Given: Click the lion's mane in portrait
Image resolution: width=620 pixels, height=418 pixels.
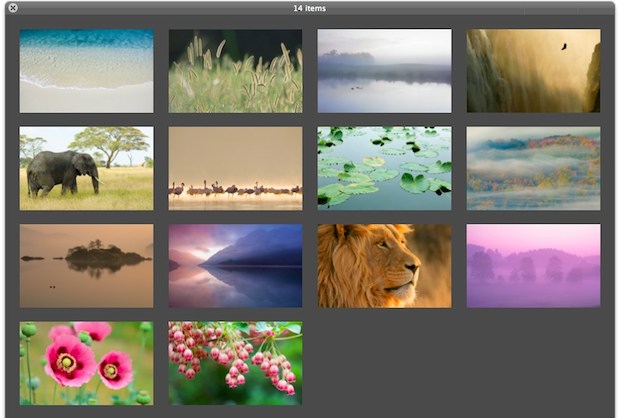Looking at the screenshot, I should click(345, 265).
